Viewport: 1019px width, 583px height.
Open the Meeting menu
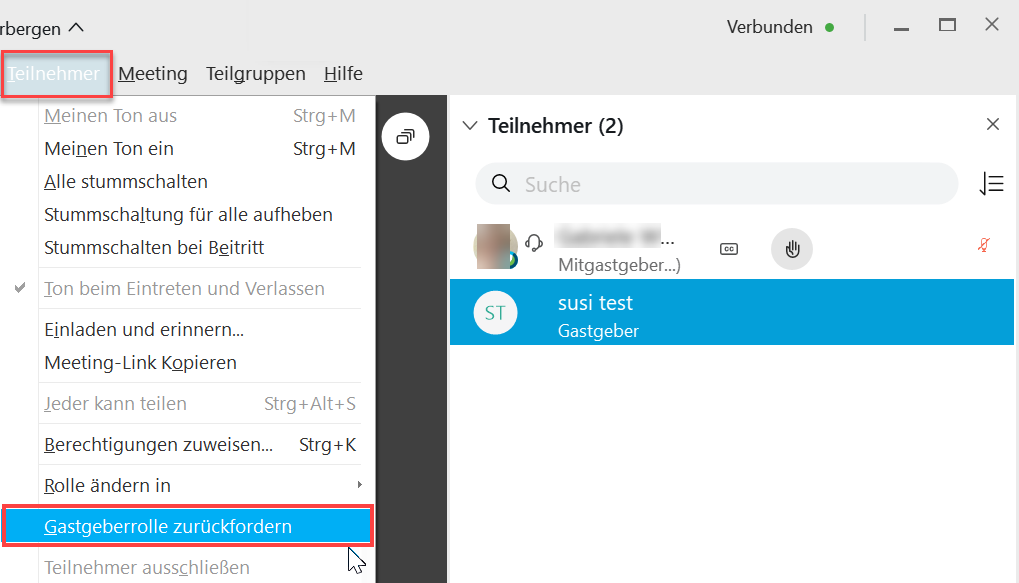tap(153, 73)
